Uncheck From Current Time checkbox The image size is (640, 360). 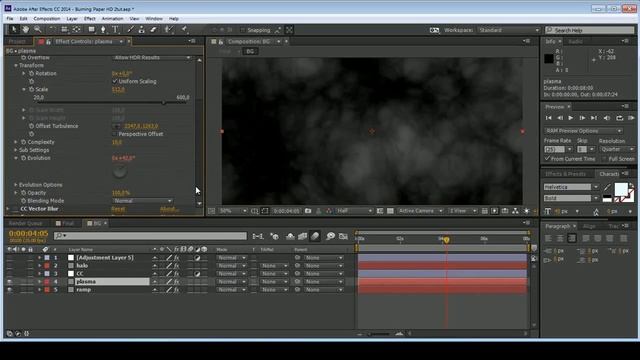click(547, 158)
